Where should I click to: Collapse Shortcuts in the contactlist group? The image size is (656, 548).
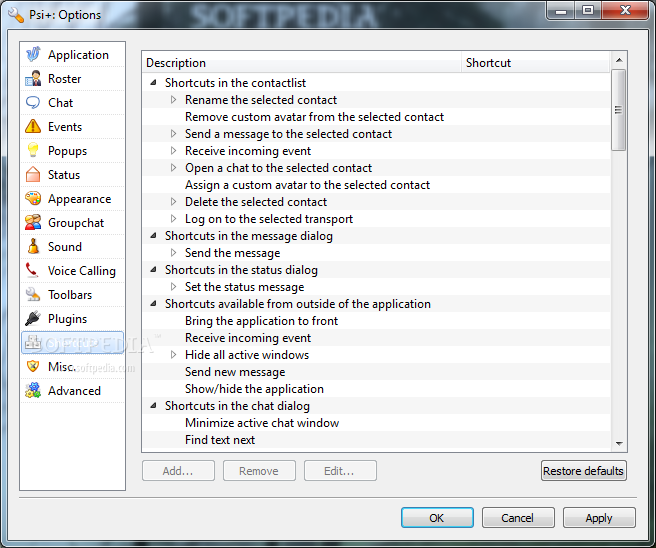[154, 83]
